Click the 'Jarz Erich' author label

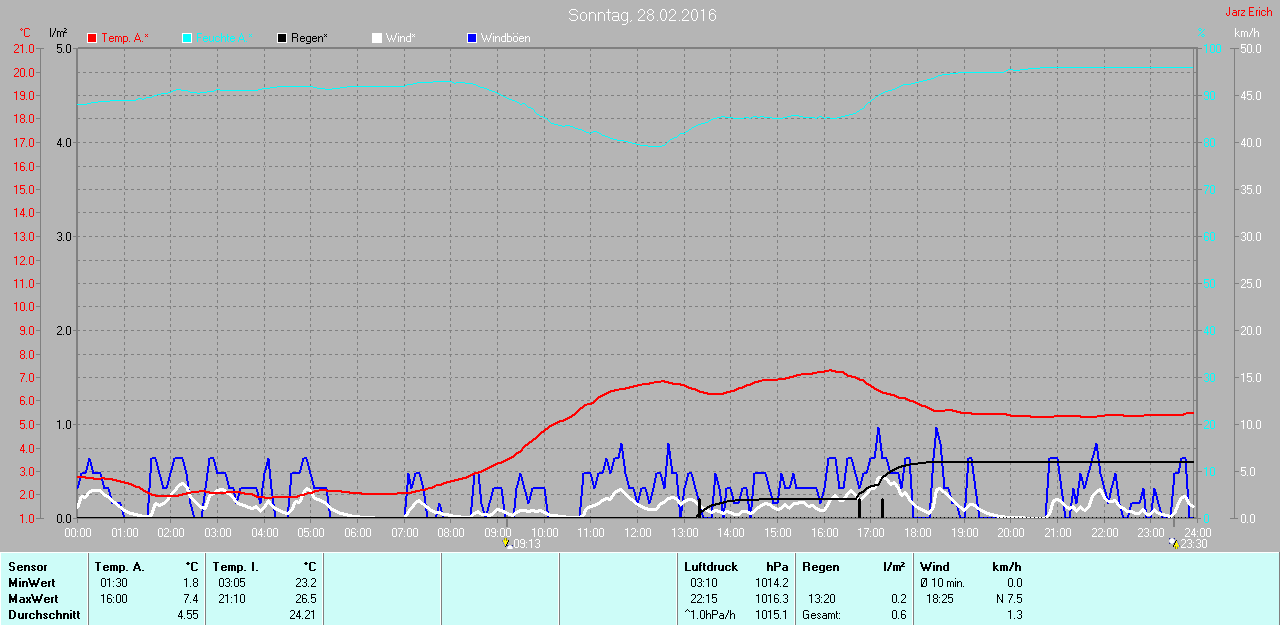tap(1249, 12)
